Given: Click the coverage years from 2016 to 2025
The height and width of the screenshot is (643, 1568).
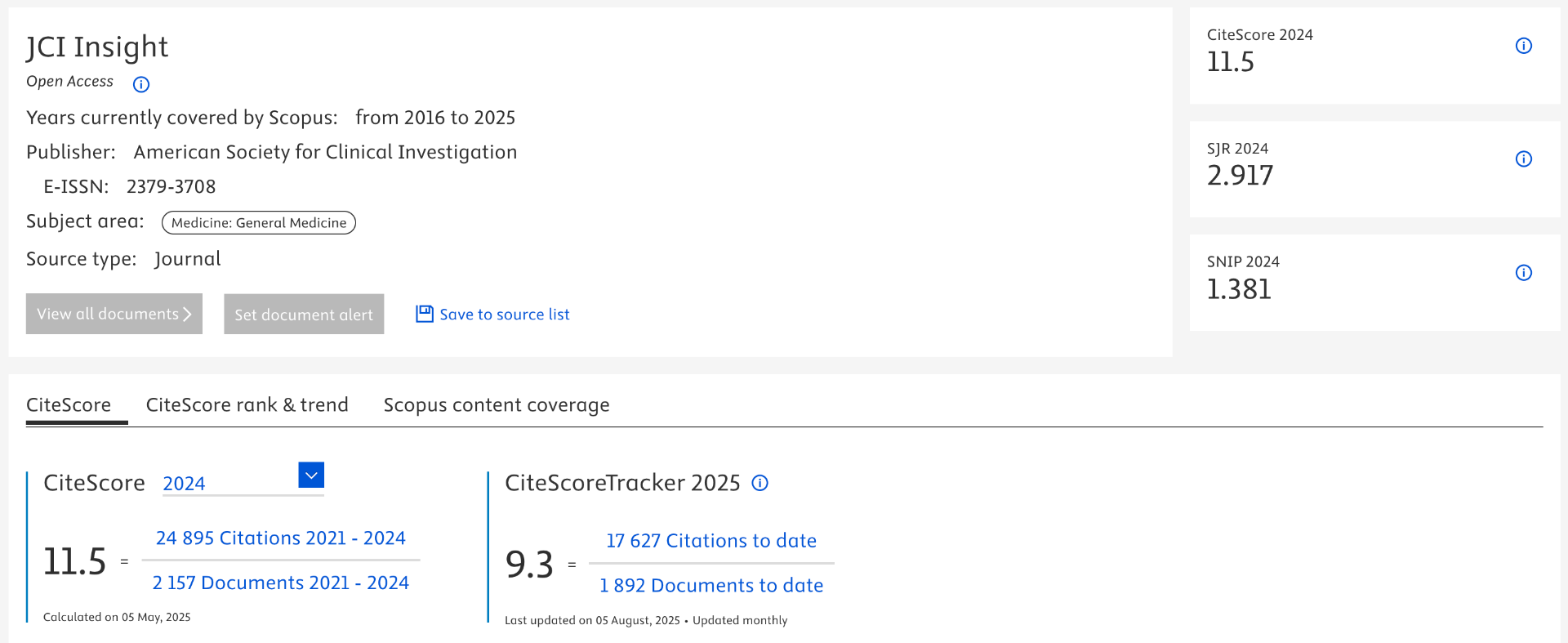Looking at the screenshot, I should (435, 118).
